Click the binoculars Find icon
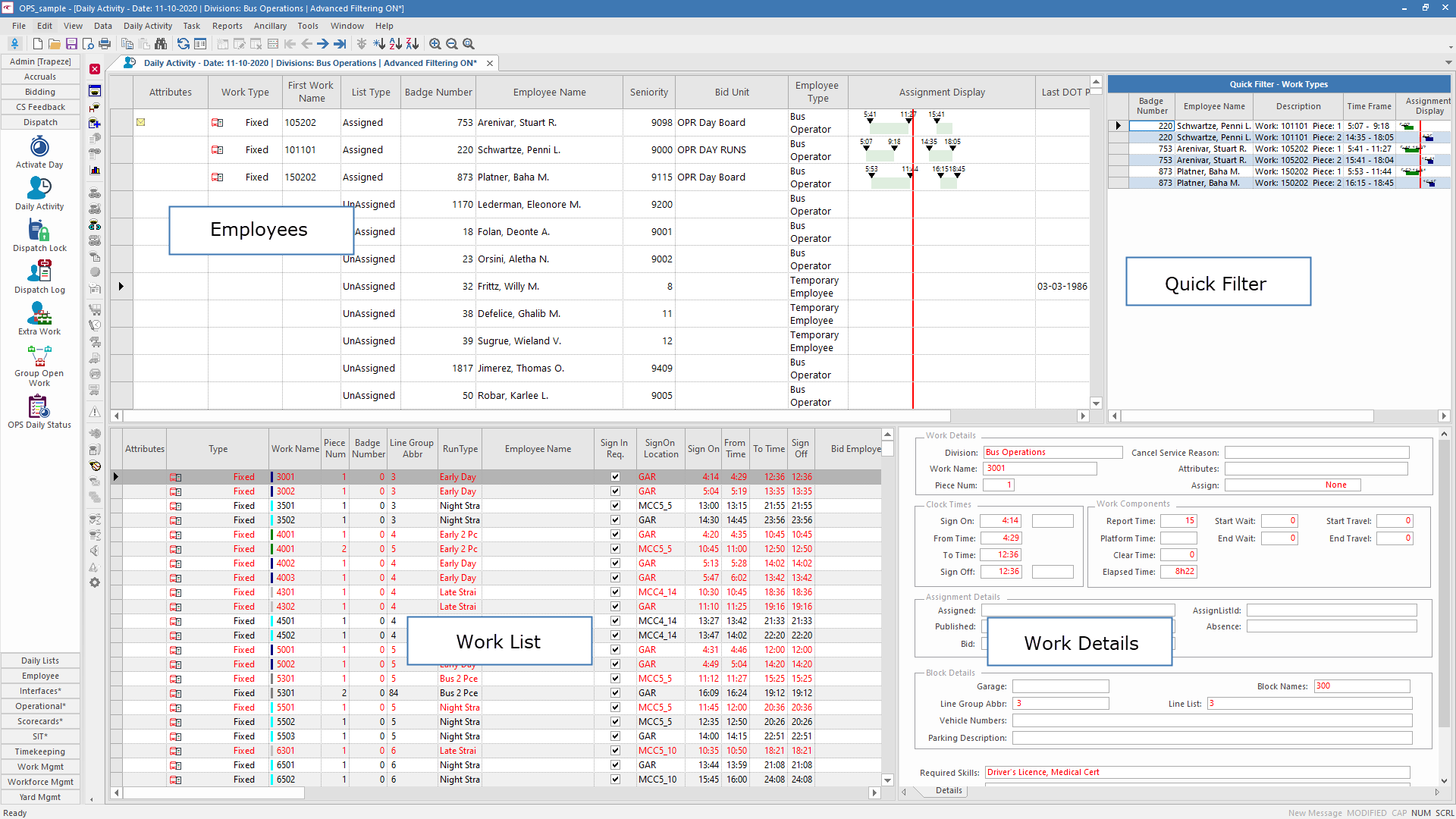The width and height of the screenshot is (1456, 819). tap(161, 44)
